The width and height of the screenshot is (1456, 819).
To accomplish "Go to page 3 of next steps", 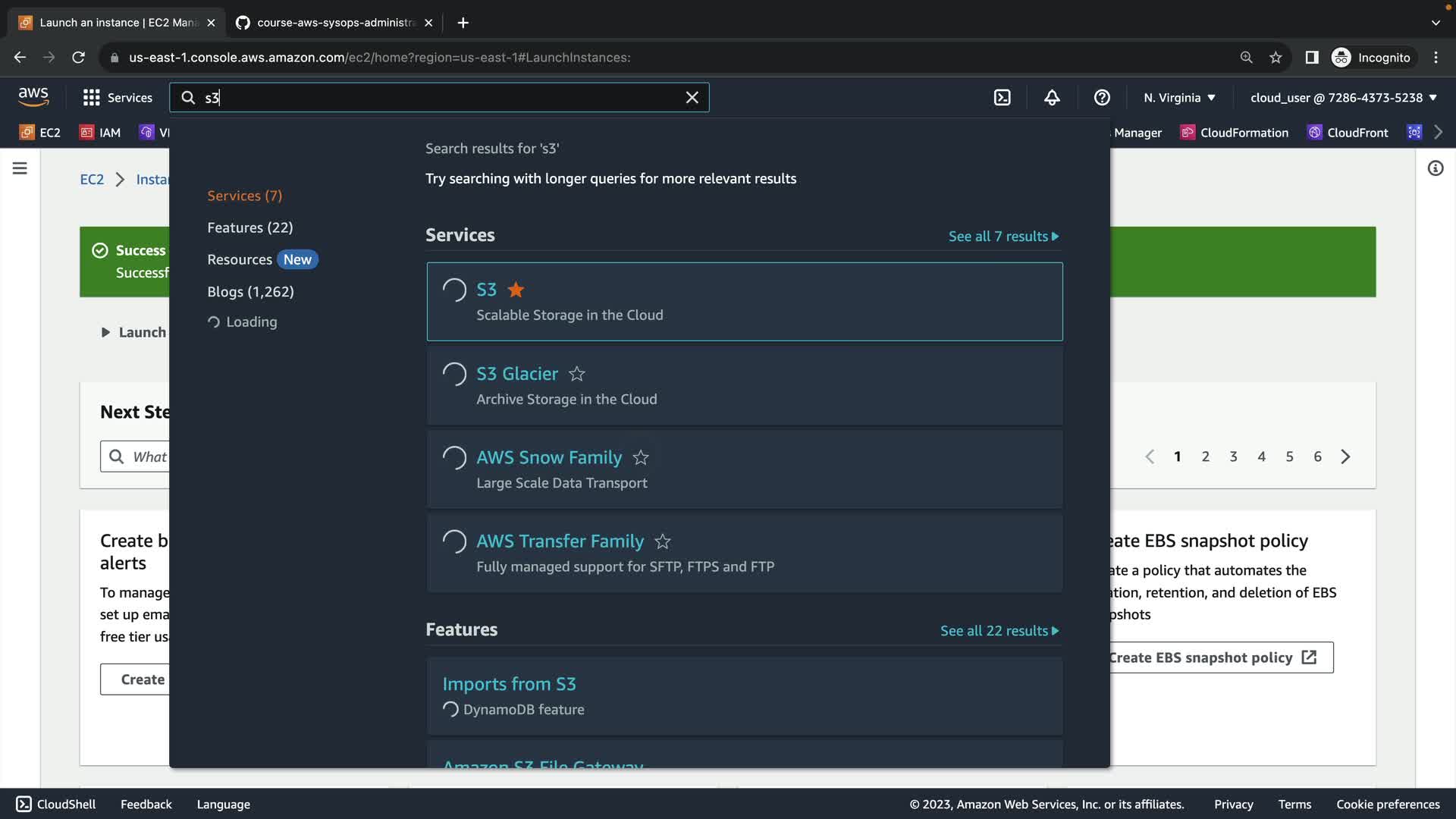I will point(1233,457).
